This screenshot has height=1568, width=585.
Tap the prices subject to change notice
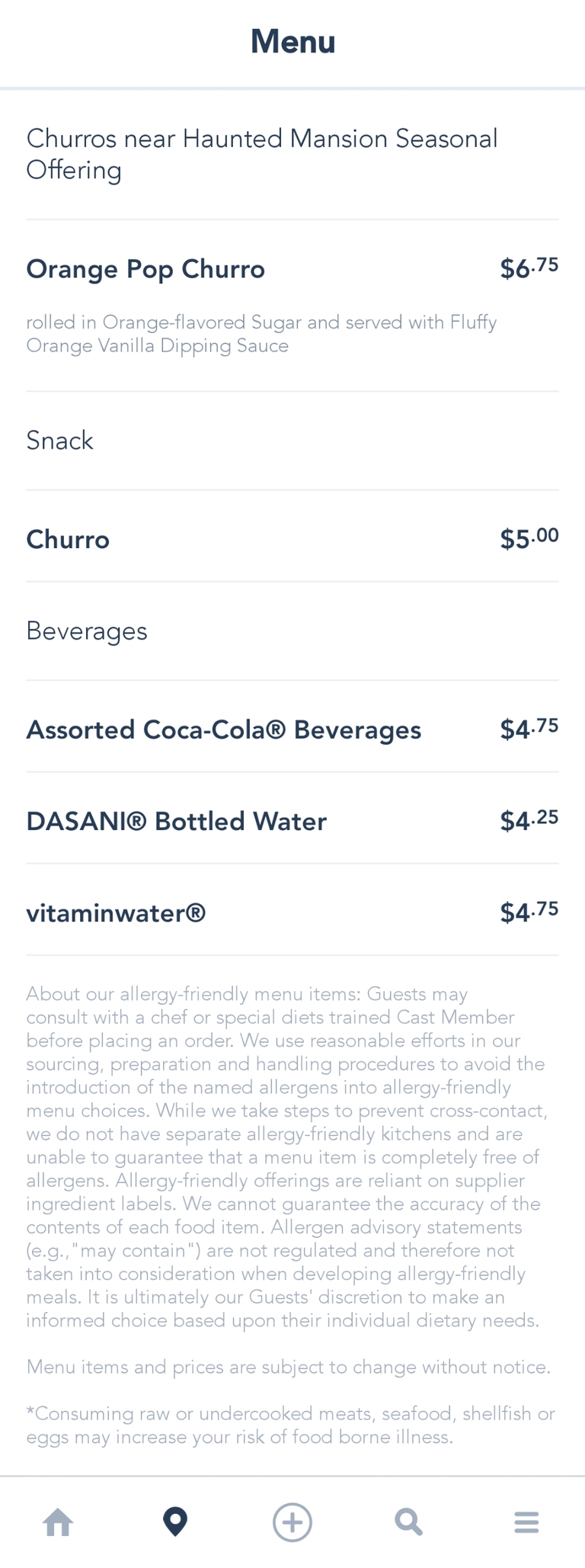pyautogui.click(x=288, y=1367)
